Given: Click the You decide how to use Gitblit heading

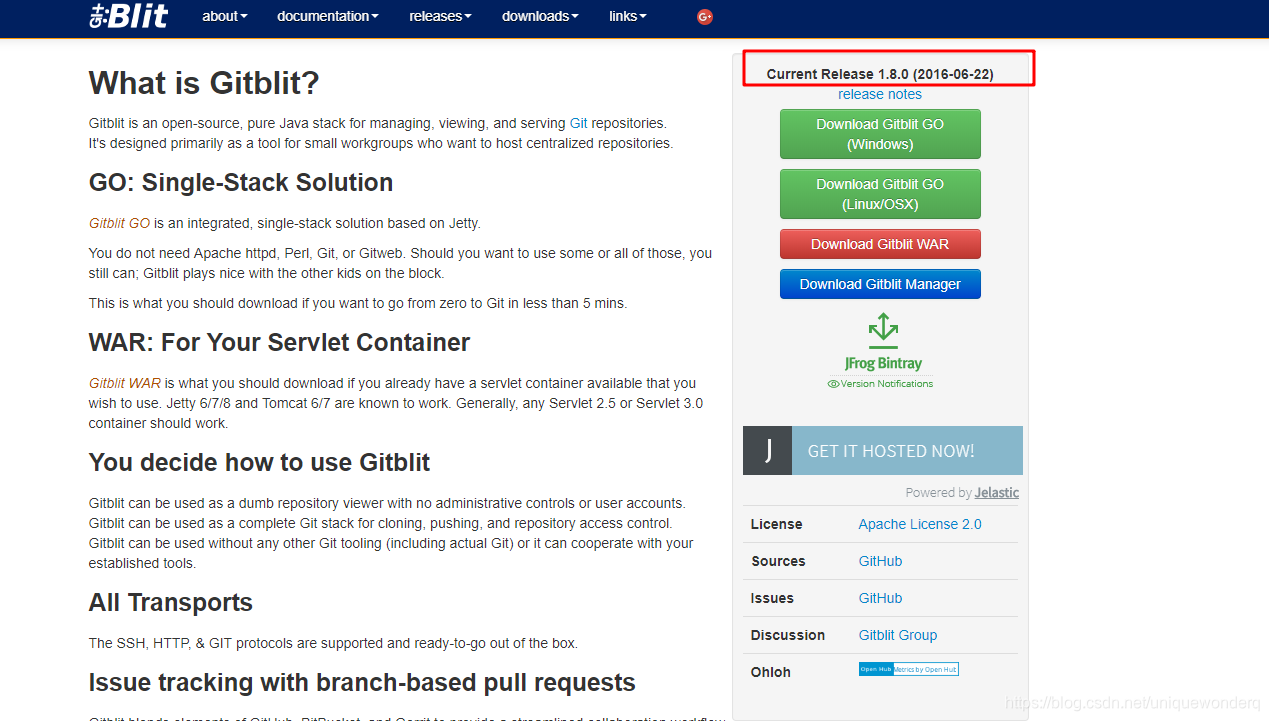Looking at the screenshot, I should click(x=259, y=463).
